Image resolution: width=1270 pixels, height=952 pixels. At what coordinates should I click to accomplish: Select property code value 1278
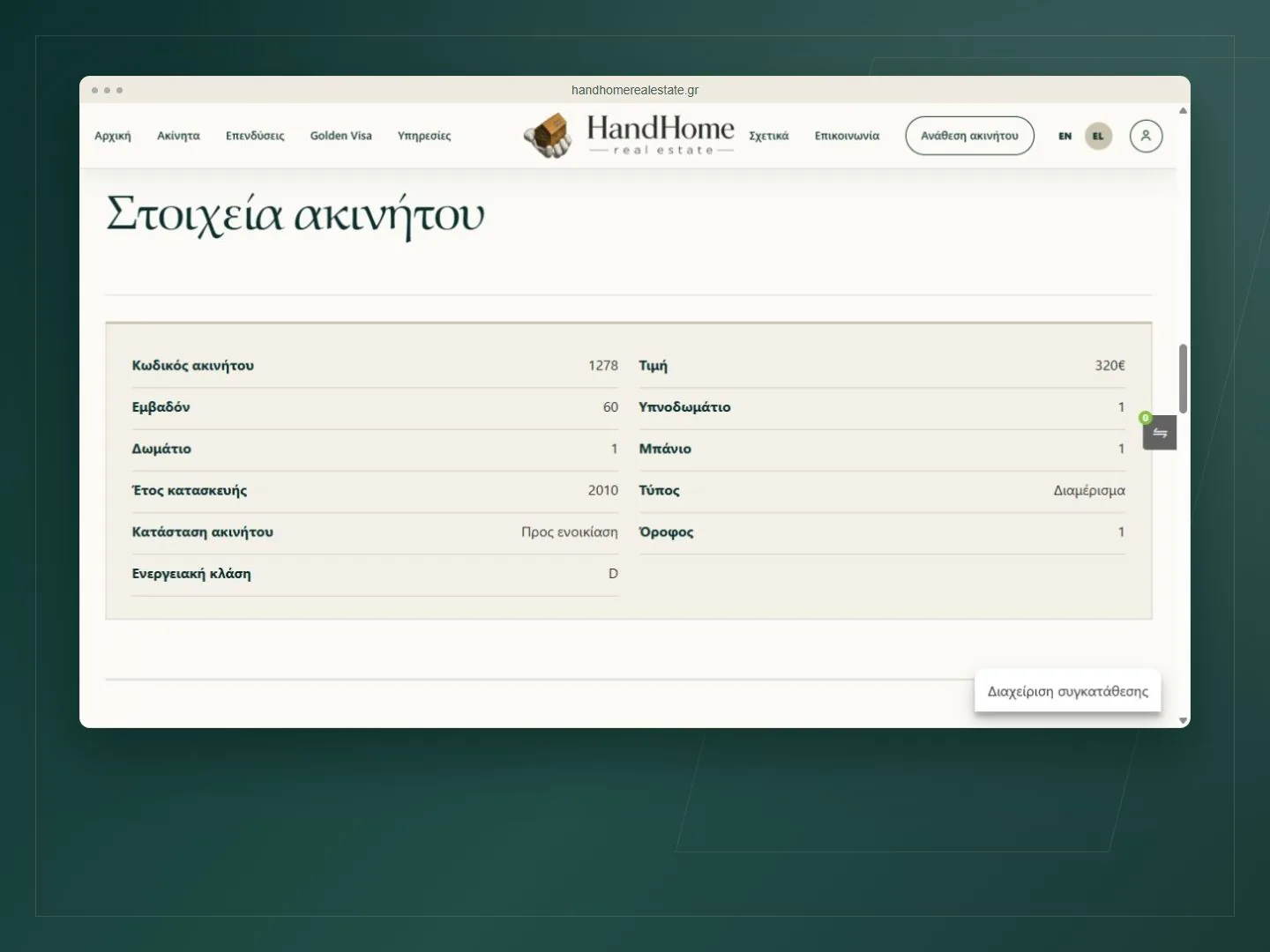click(x=603, y=365)
